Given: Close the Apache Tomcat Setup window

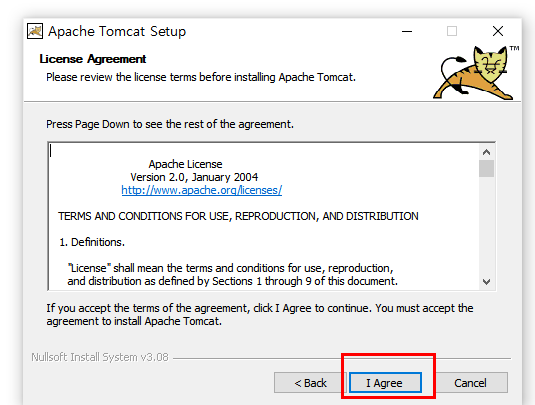Looking at the screenshot, I should 498,31.
